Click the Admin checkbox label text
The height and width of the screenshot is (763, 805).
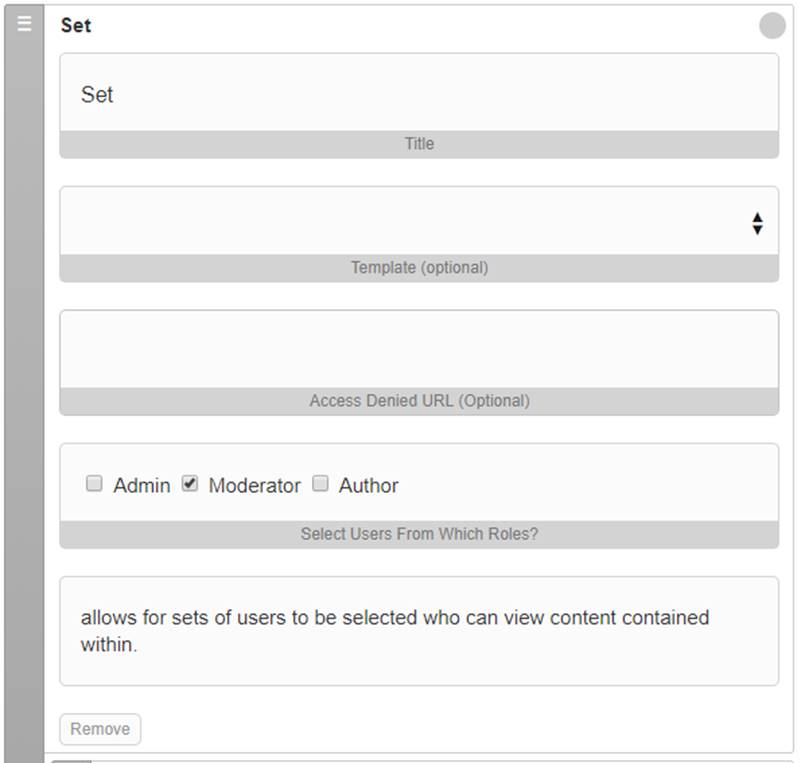tap(142, 485)
